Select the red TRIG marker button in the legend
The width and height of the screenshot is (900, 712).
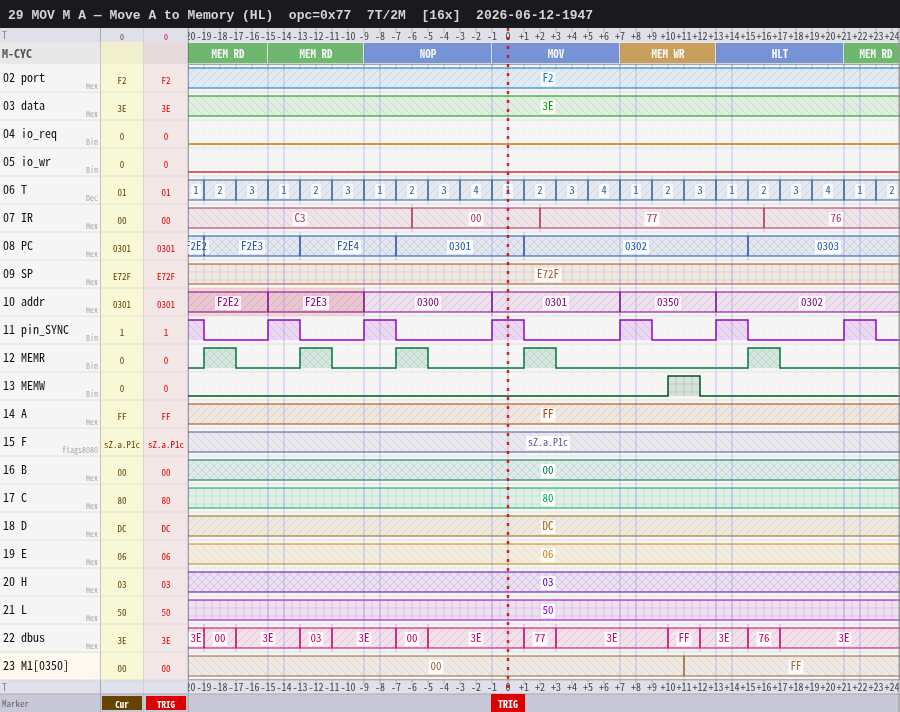(166, 704)
